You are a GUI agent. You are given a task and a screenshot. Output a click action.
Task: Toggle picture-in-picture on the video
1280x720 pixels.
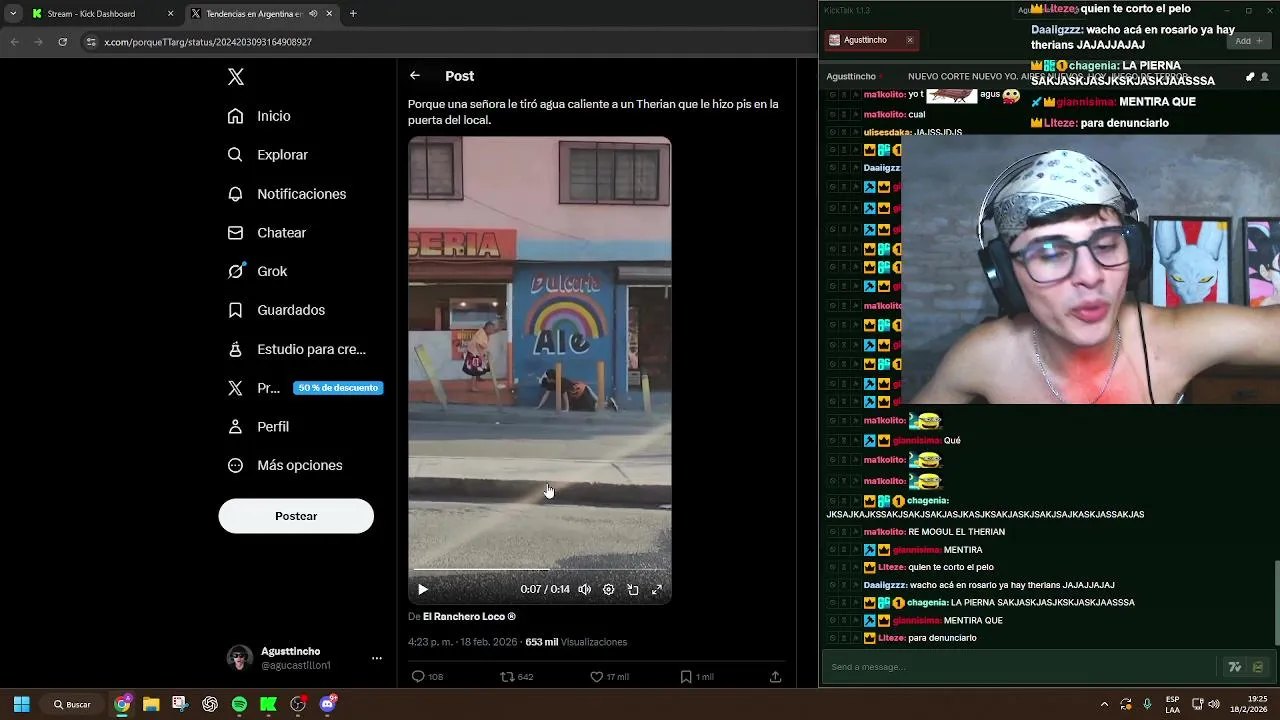633,590
